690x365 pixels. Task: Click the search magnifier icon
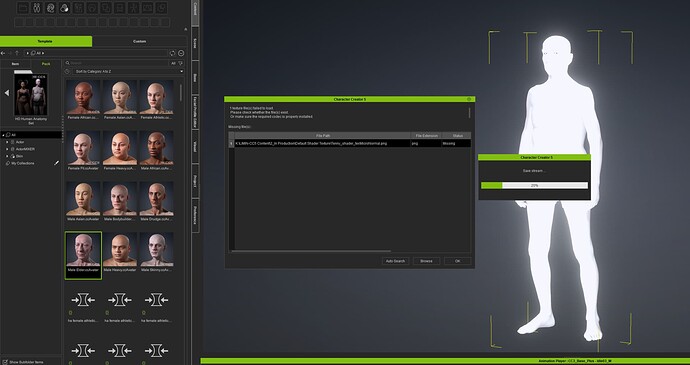coord(67,63)
